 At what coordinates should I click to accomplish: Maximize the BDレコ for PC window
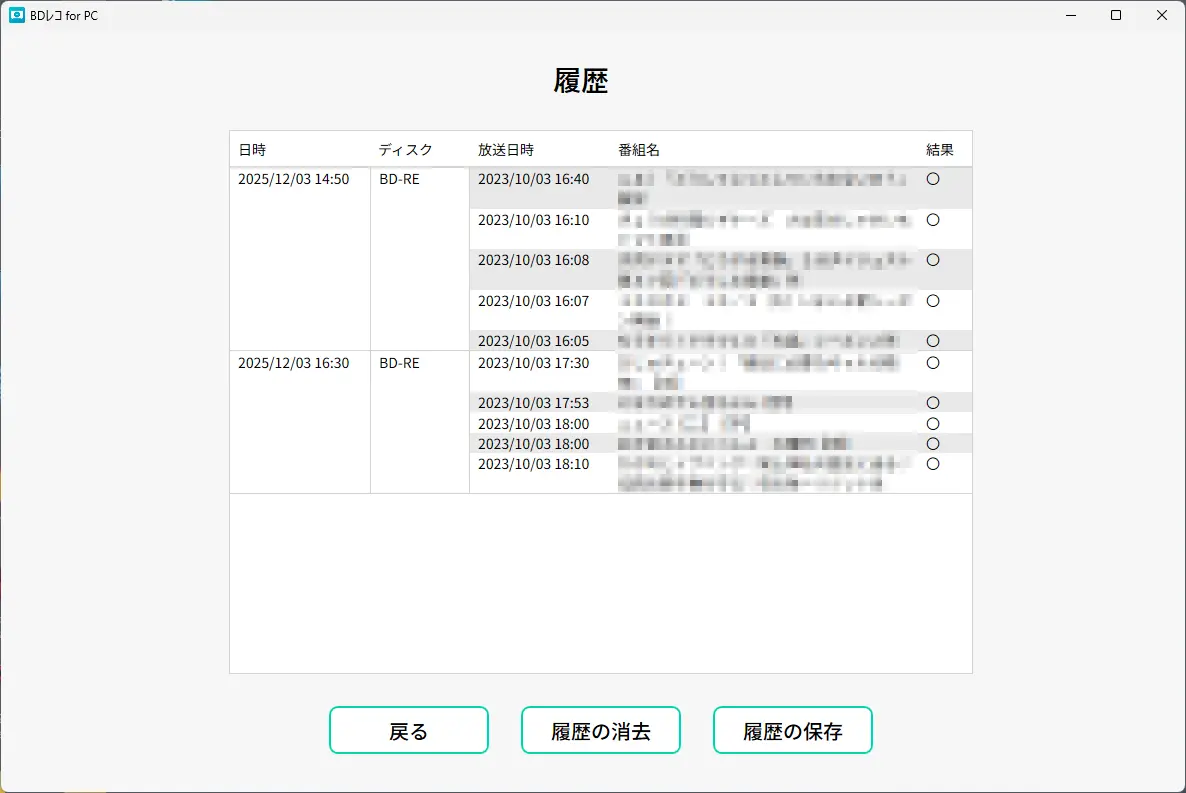(x=1116, y=15)
